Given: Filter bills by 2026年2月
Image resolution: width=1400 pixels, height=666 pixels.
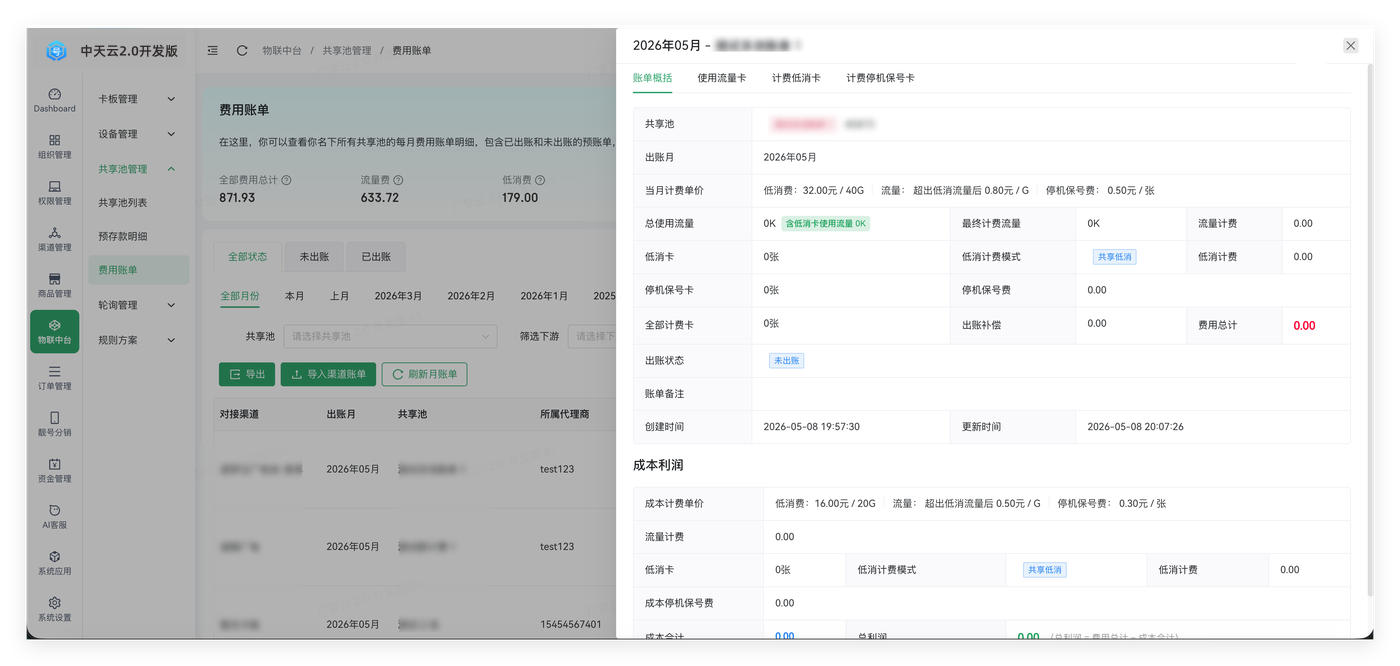Looking at the screenshot, I should tap(471, 296).
